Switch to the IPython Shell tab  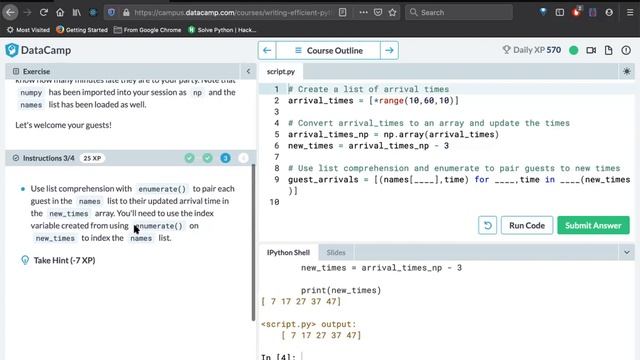coord(288,253)
